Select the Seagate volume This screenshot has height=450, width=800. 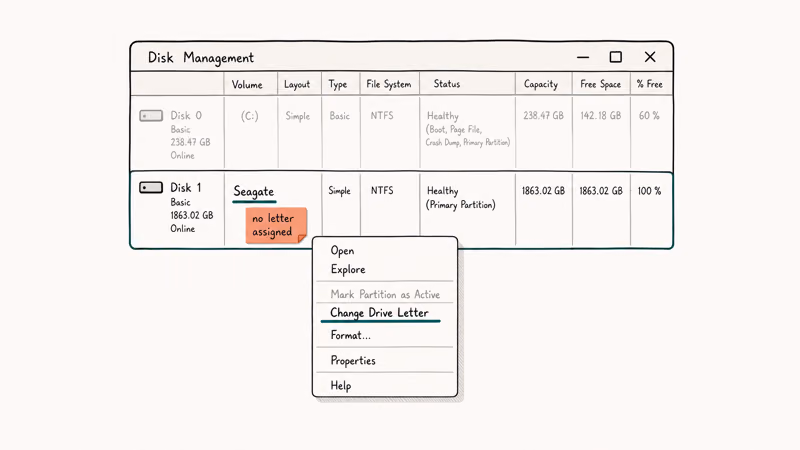[254, 192]
